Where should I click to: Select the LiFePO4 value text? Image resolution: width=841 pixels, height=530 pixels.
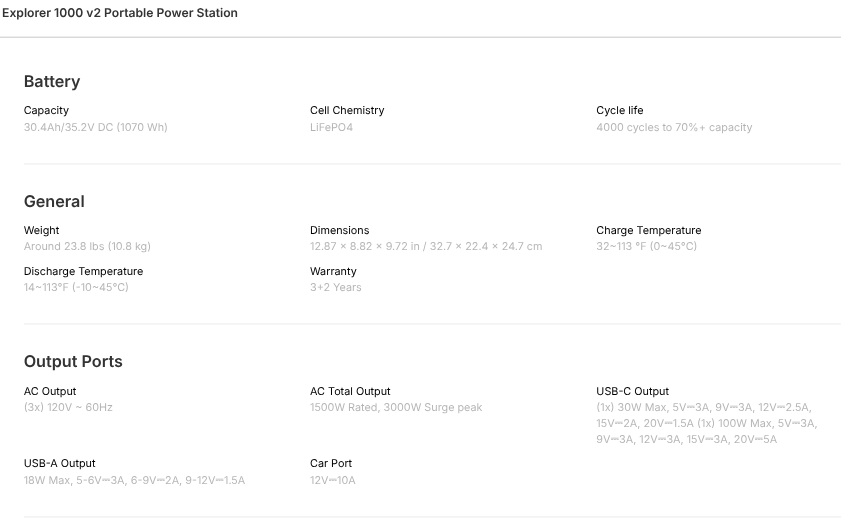[x=331, y=127]
